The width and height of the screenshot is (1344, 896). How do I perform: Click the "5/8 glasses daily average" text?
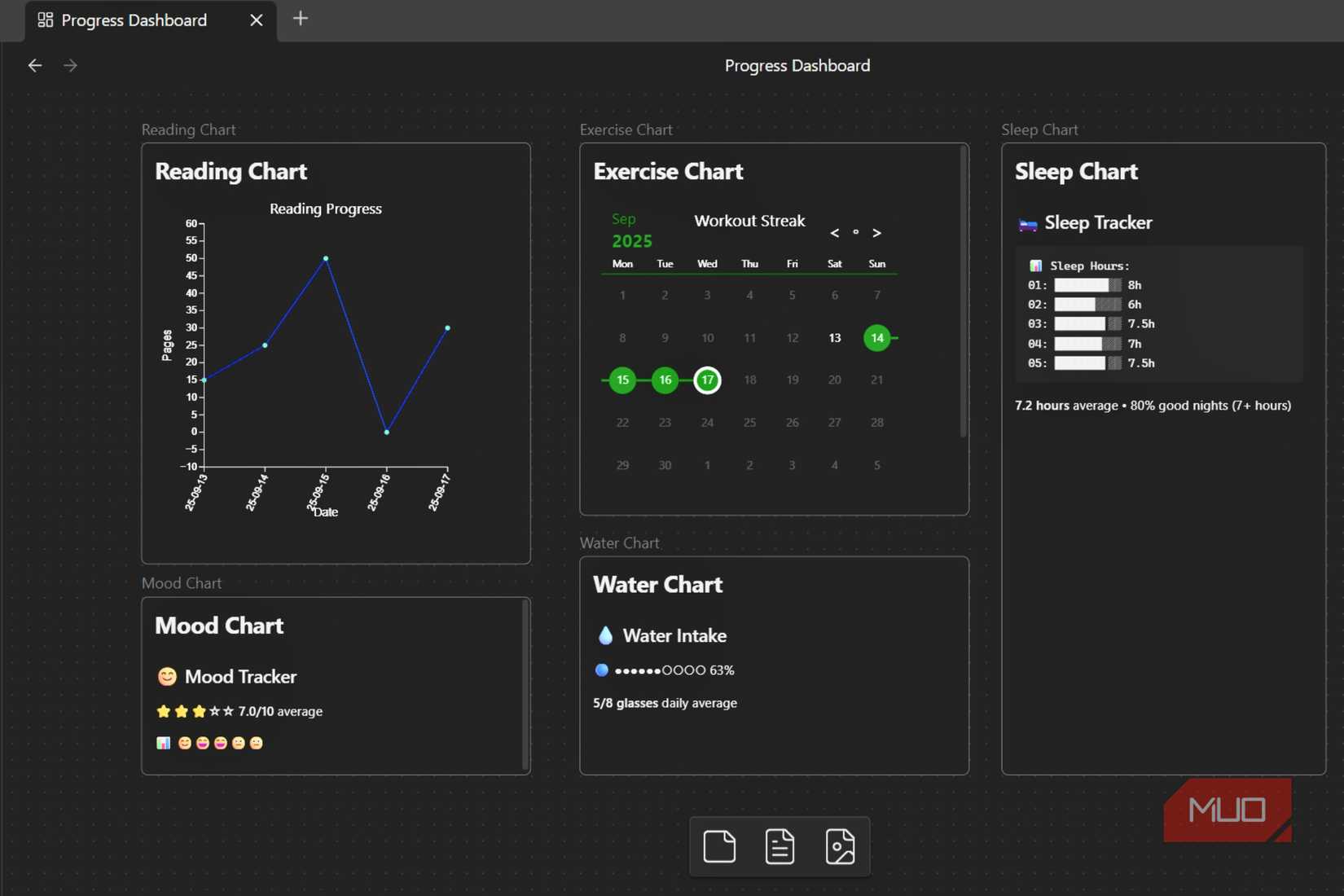(665, 703)
